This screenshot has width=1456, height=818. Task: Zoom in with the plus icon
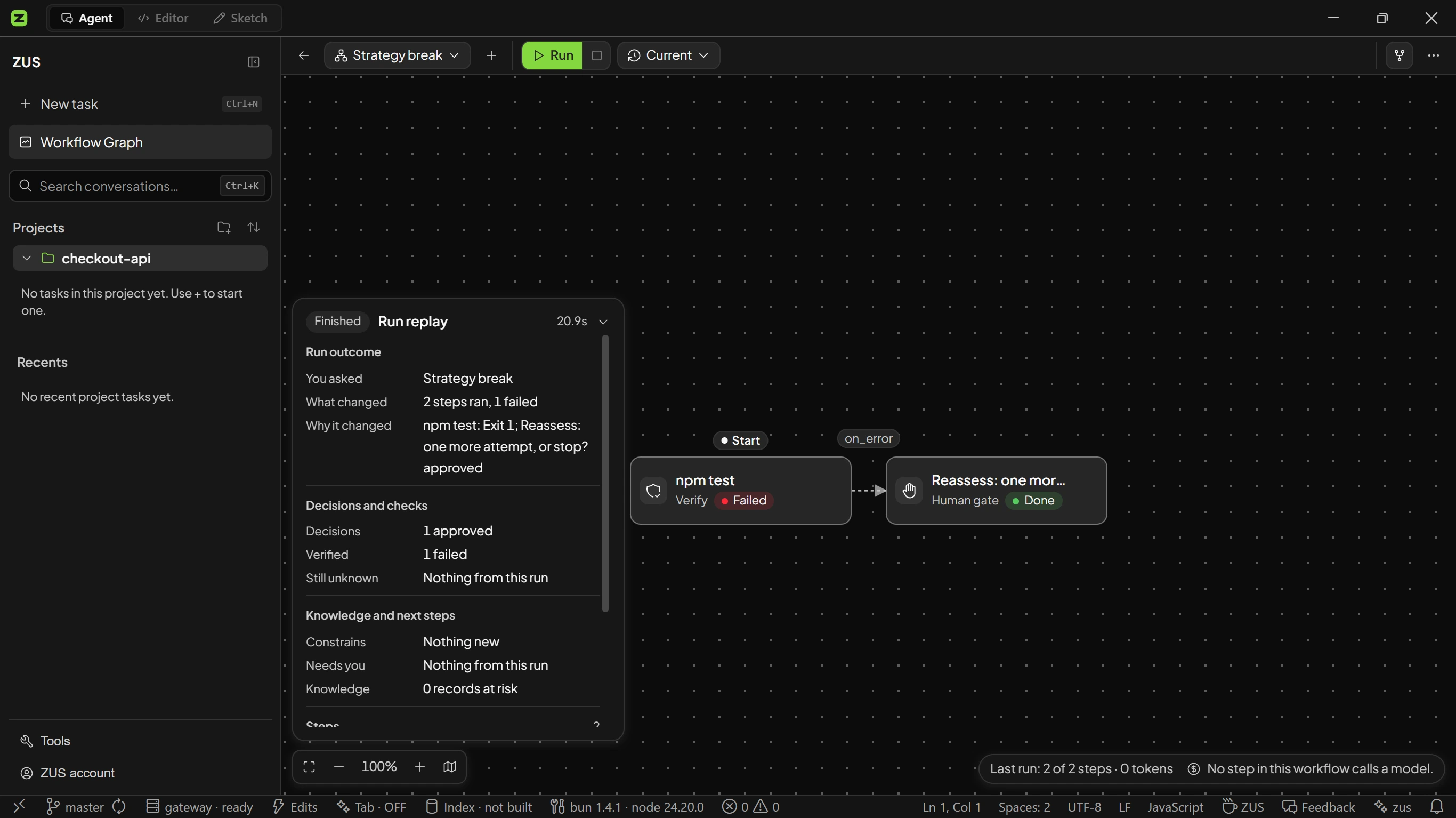click(420, 767)
